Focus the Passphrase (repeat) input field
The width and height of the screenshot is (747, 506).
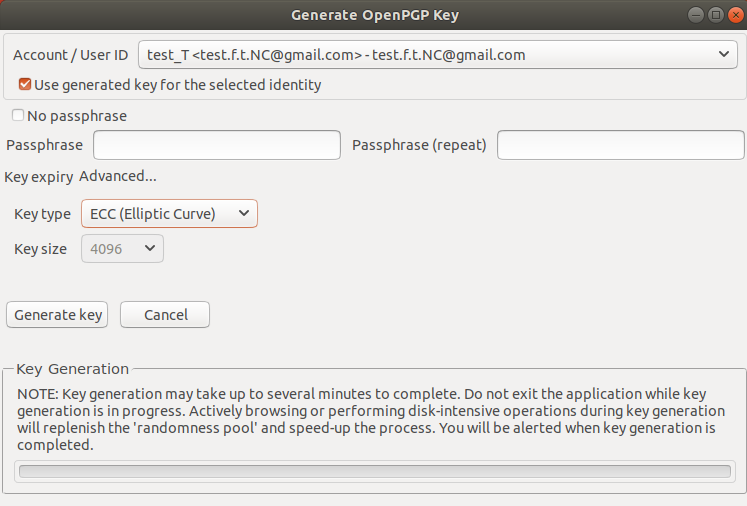tap(620, 145)
